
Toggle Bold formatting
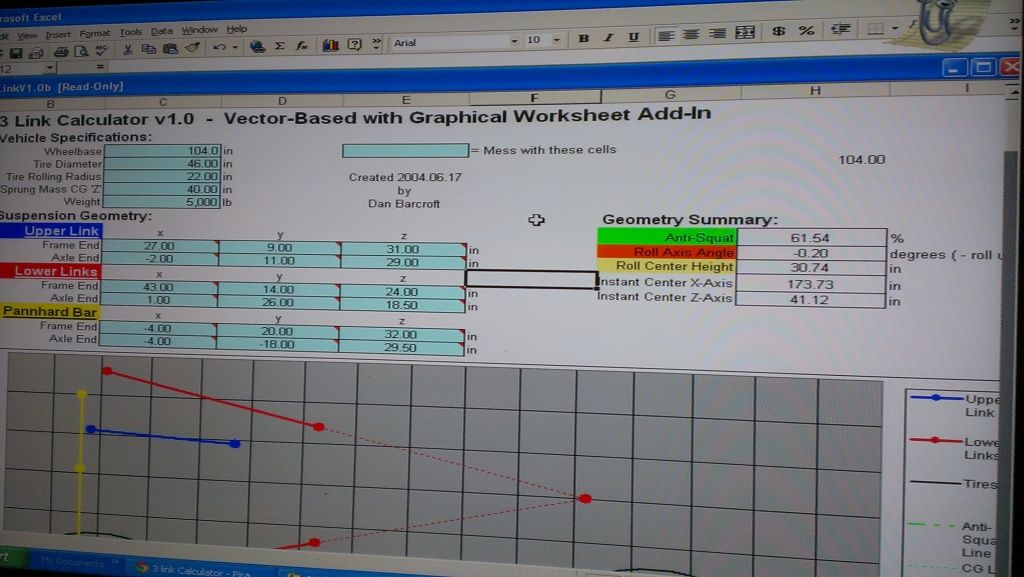click(584, 38)
